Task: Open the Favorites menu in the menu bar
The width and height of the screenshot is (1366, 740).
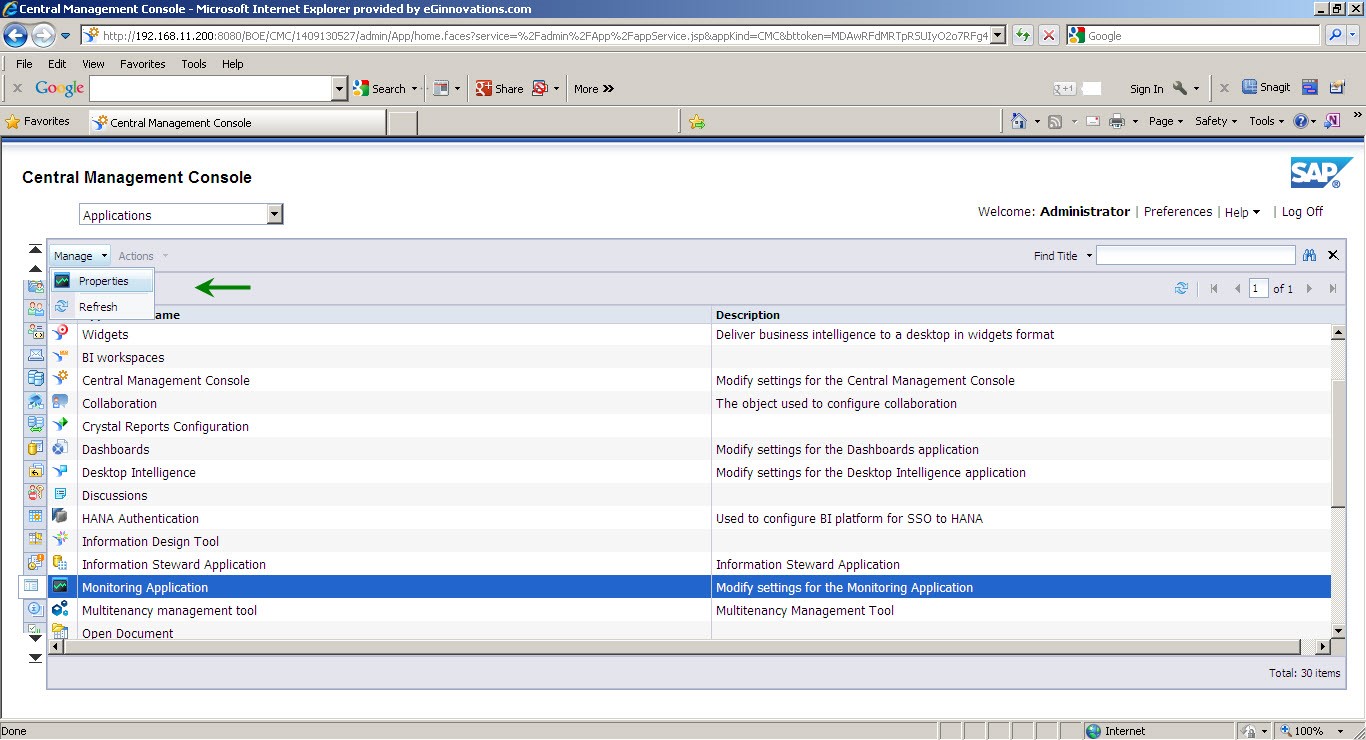Action: coord(143,64)
